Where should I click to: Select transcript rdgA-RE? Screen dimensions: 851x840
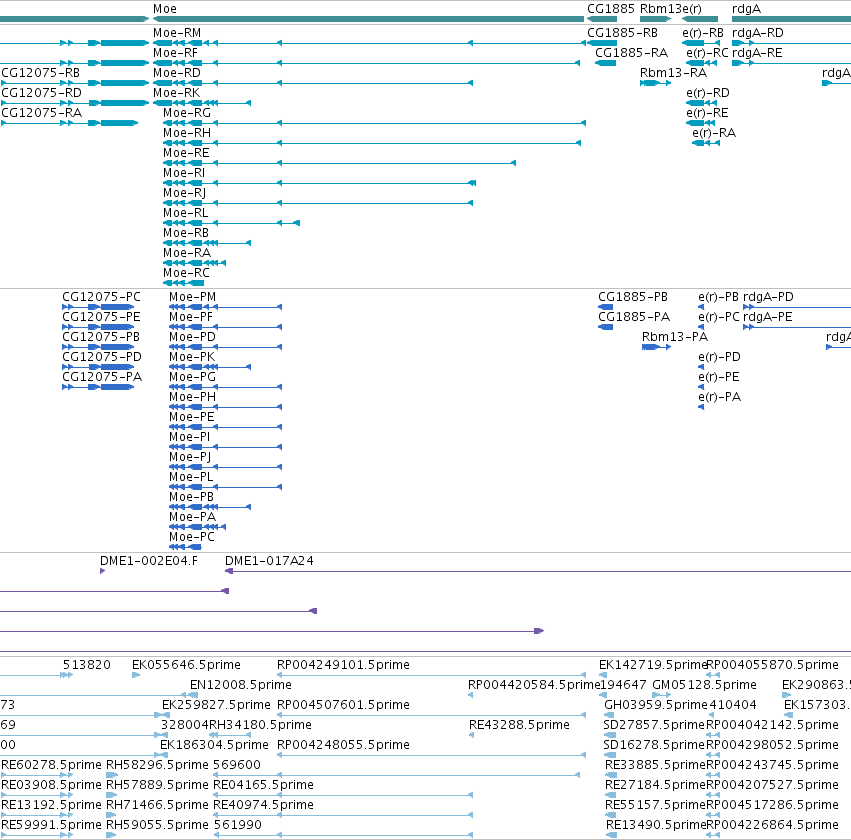(x=757, y=53)
